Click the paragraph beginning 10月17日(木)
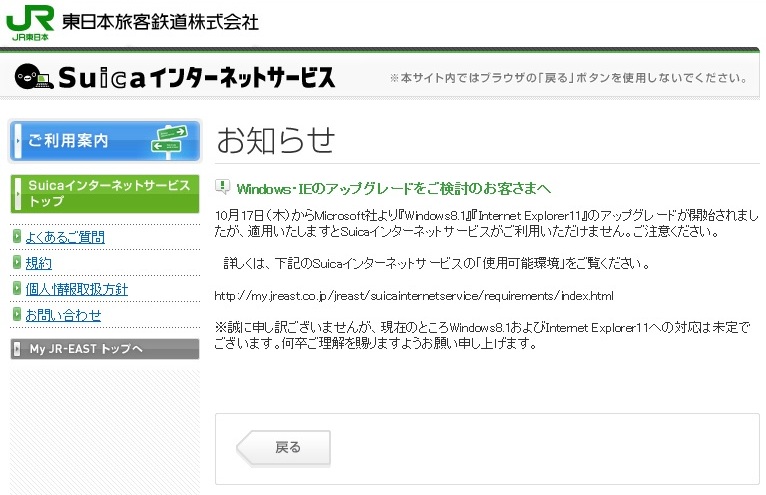The image size is (766, 495). (487, 223)
